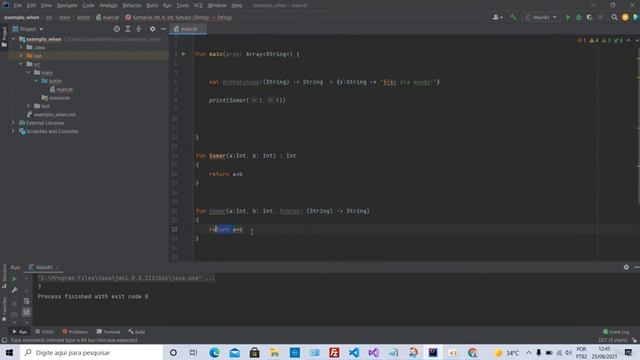
Task: Open the Terminal tool window
Action: pyautogui.click(x=108, y=331)
